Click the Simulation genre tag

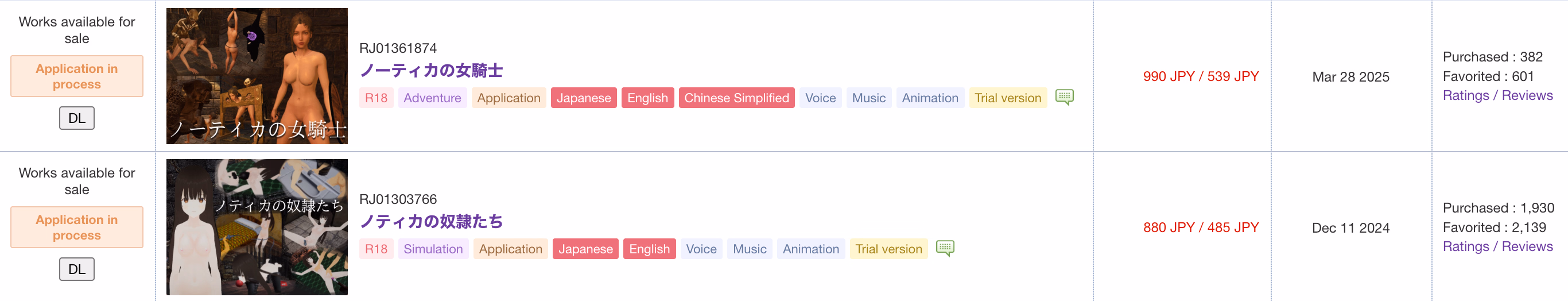click(433, 249)
